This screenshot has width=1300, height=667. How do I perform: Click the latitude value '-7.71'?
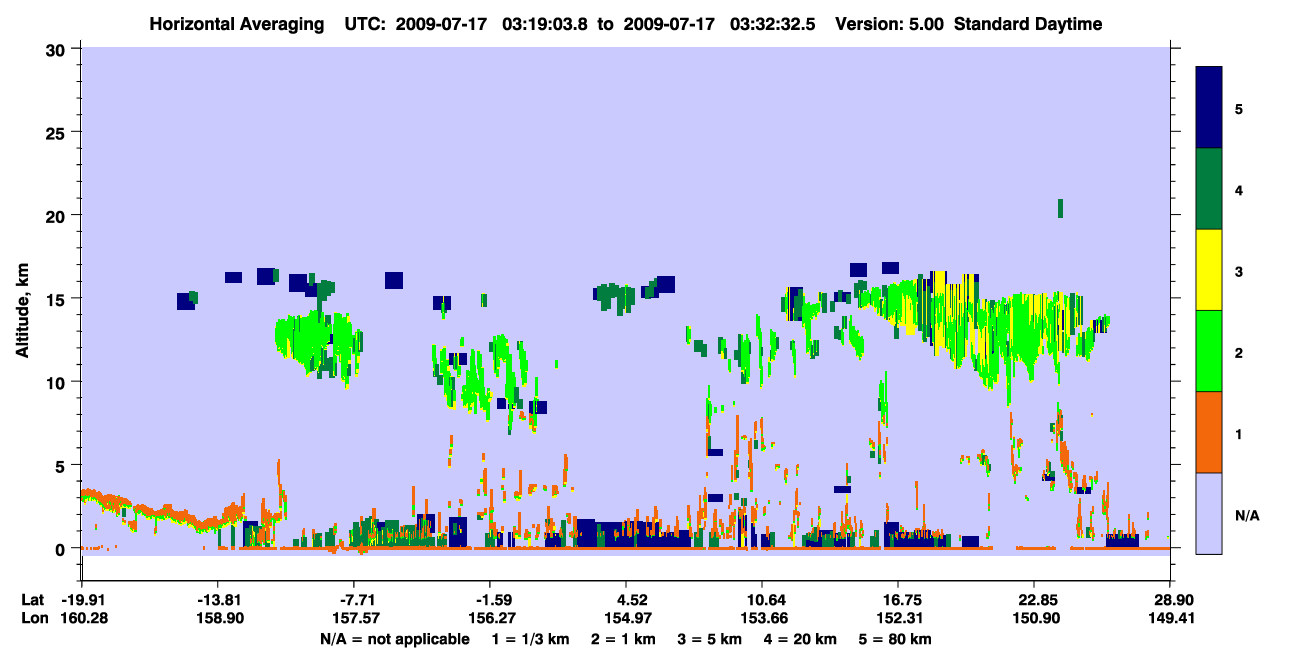click(x=354, y=600)
